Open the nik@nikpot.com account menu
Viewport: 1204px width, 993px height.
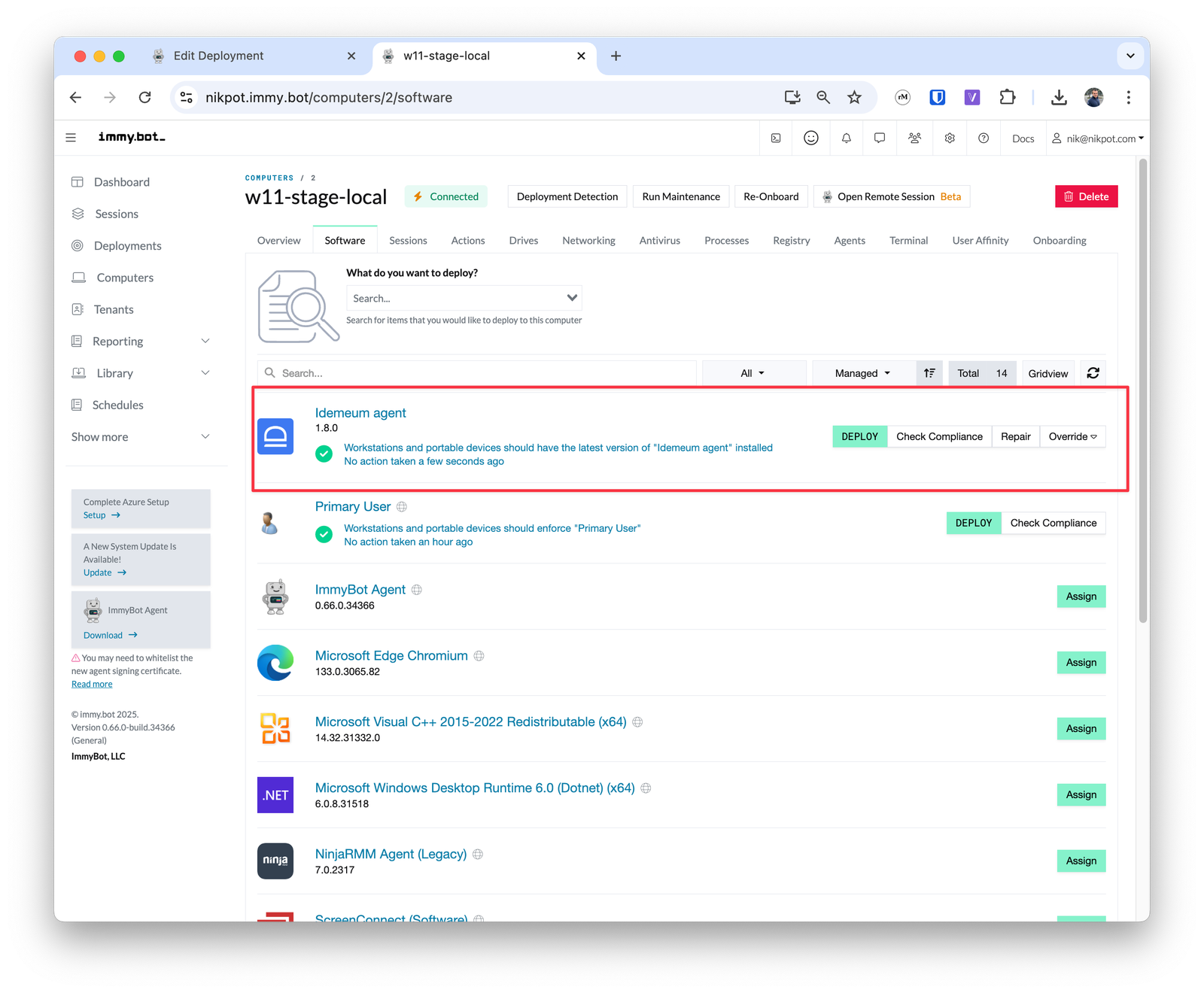(1098, 138)
